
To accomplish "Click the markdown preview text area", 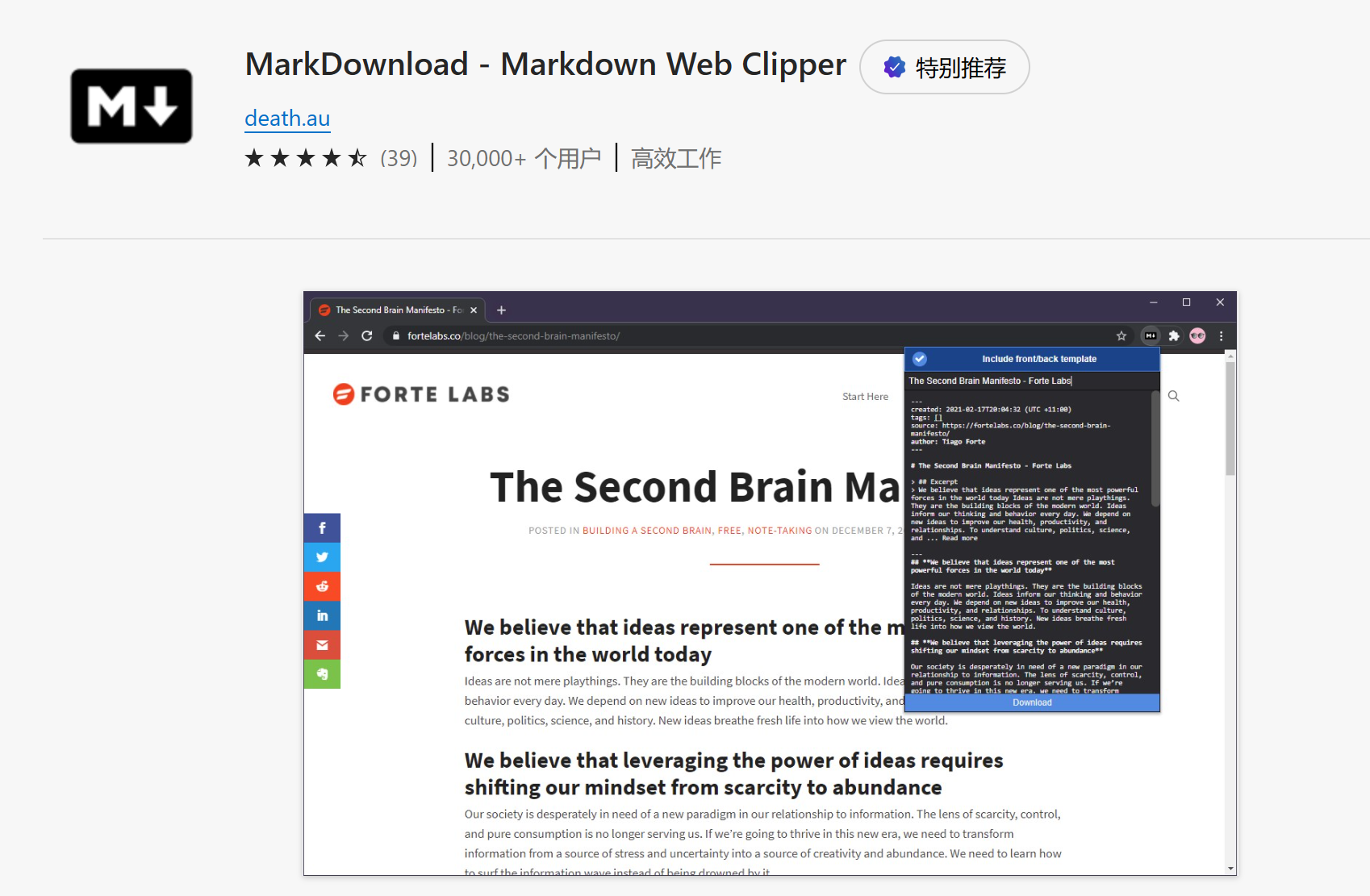I will click(x=1027, y=542).
